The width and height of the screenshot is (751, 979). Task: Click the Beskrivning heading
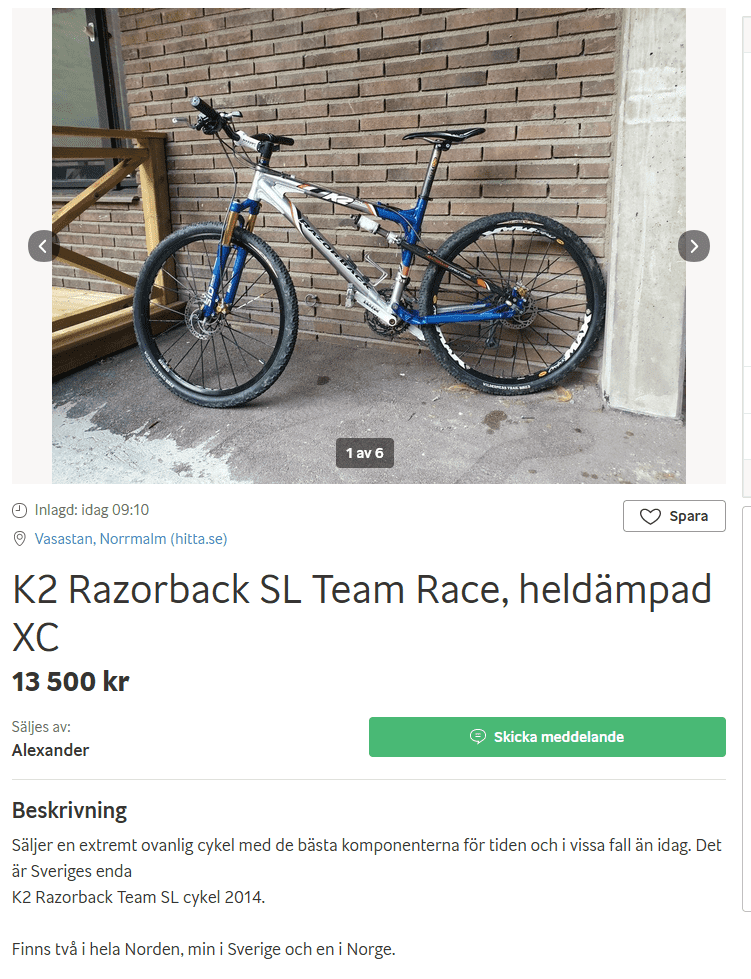pos(69,810)
